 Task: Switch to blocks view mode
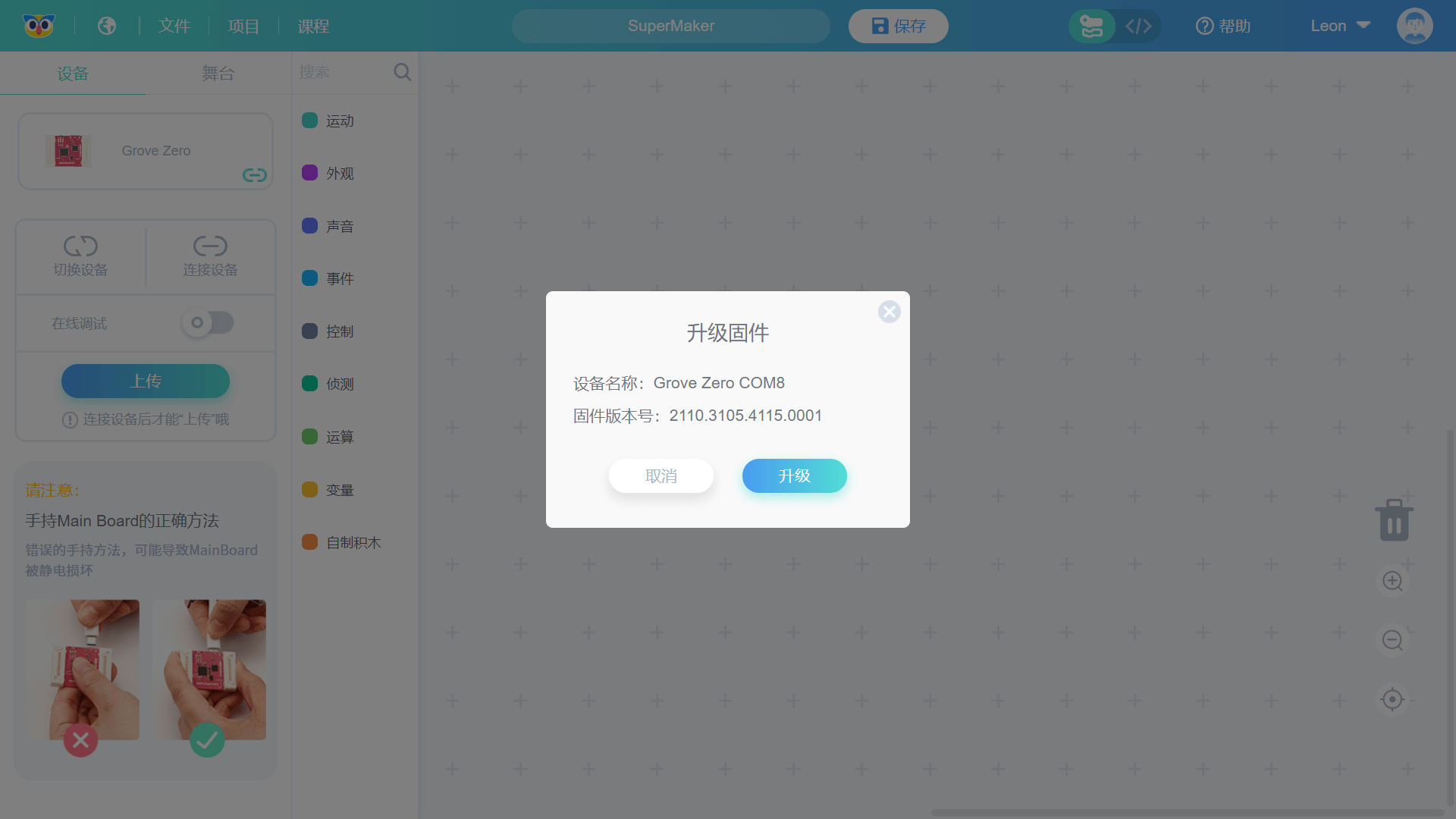[1092, 27]
